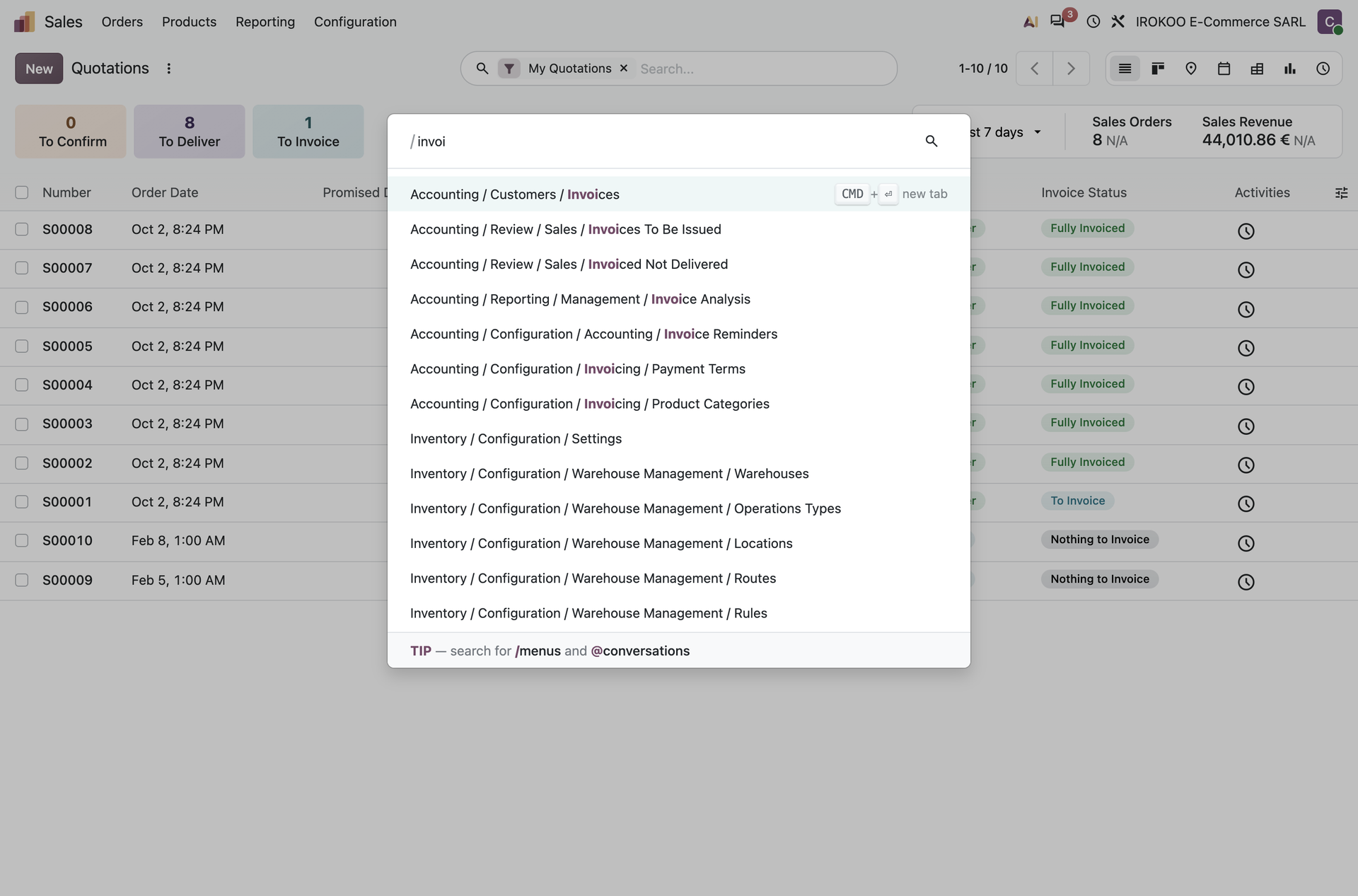
Task: Open the activity clock for order S00008
Action: (1246, 231)
